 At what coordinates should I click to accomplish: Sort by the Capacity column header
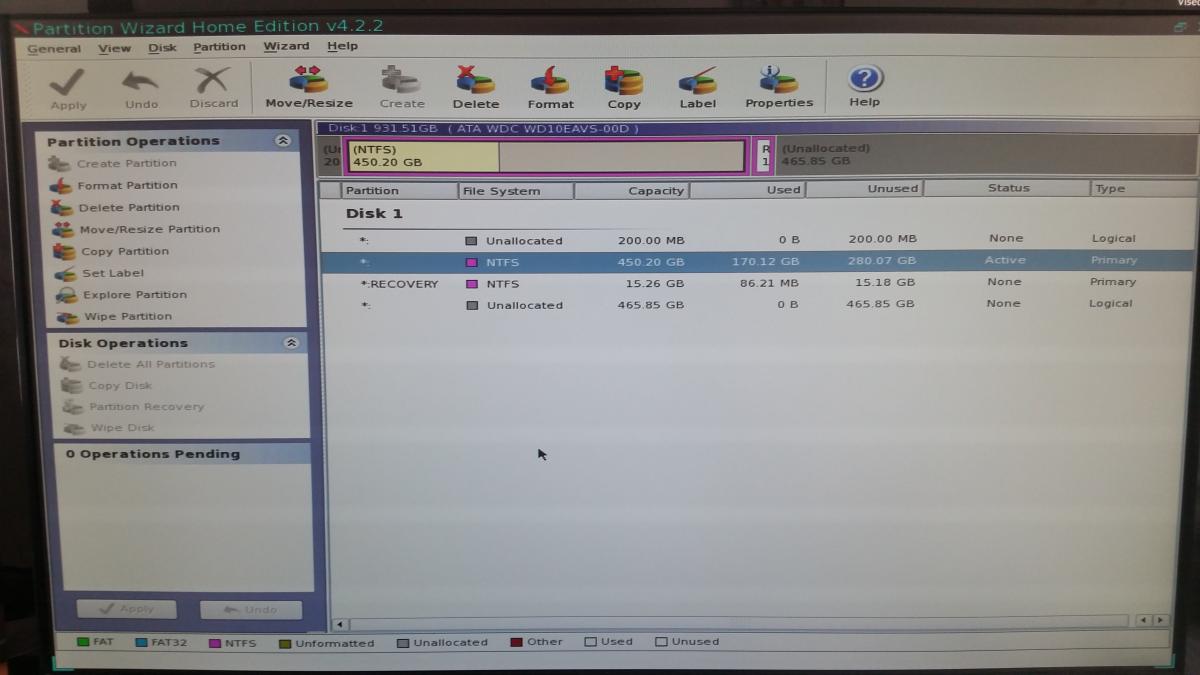pos(632,190)
